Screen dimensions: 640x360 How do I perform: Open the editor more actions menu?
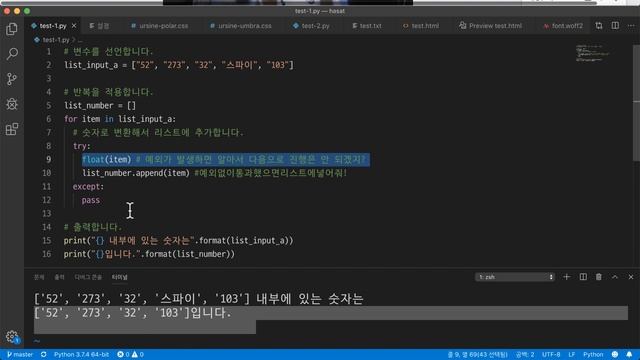click(631, 26)
